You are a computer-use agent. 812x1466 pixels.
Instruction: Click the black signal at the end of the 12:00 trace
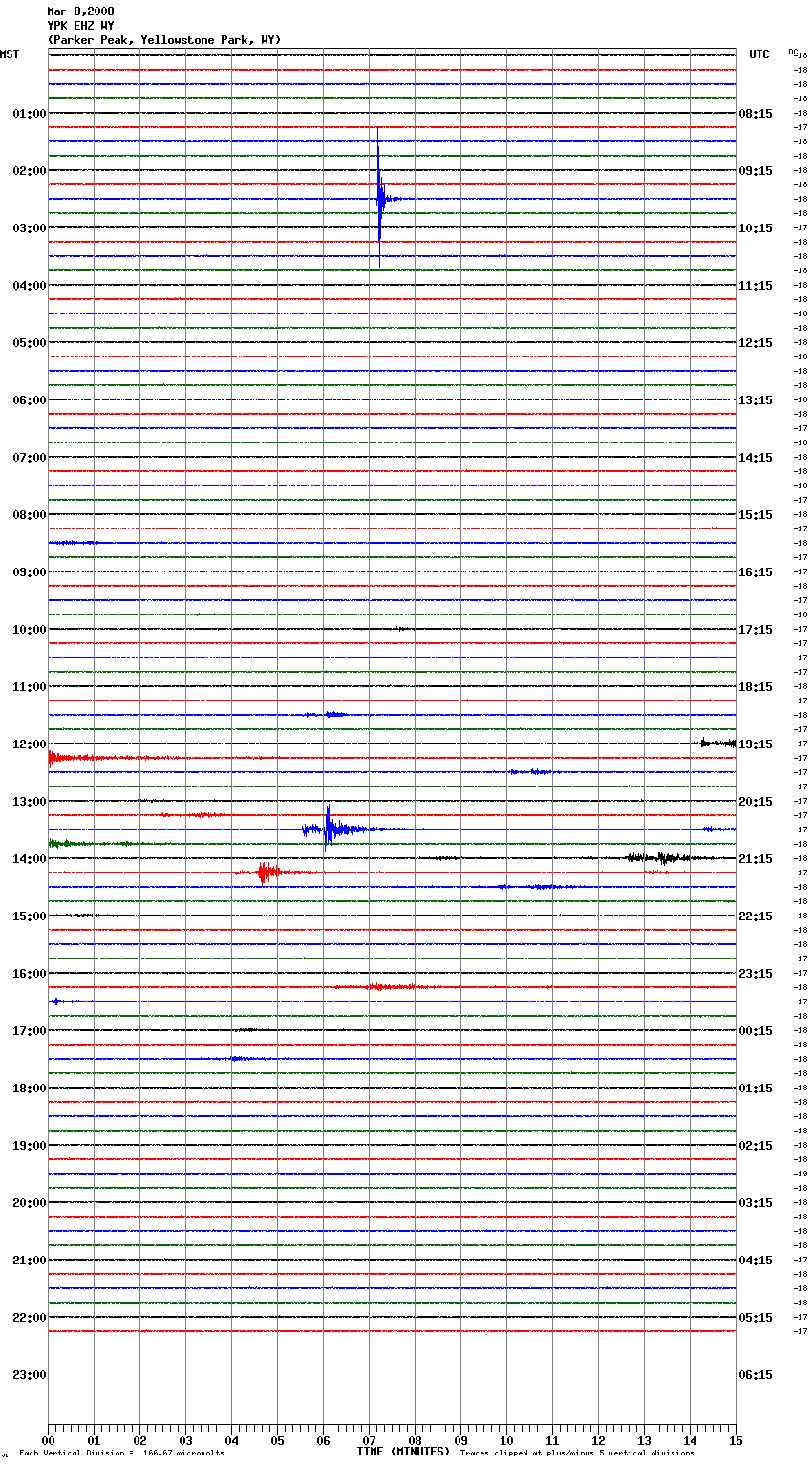coord(717,743)
